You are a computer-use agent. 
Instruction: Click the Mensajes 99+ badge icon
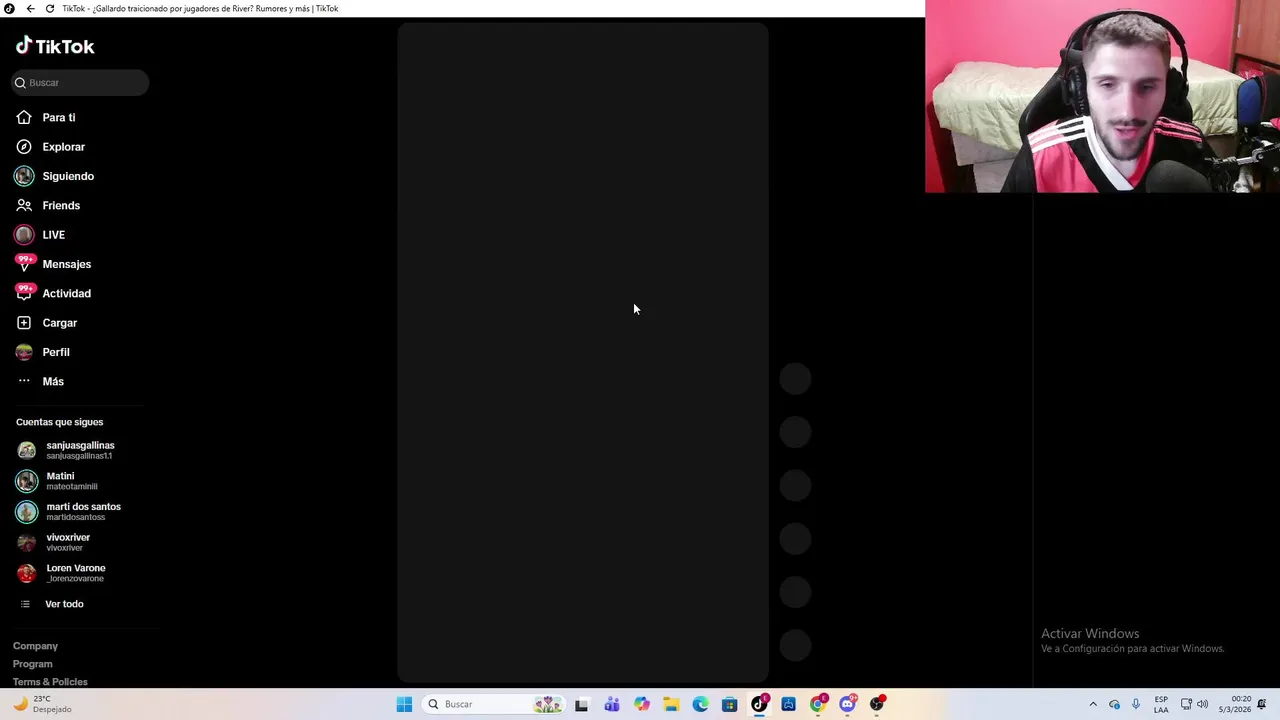point(25,263)
